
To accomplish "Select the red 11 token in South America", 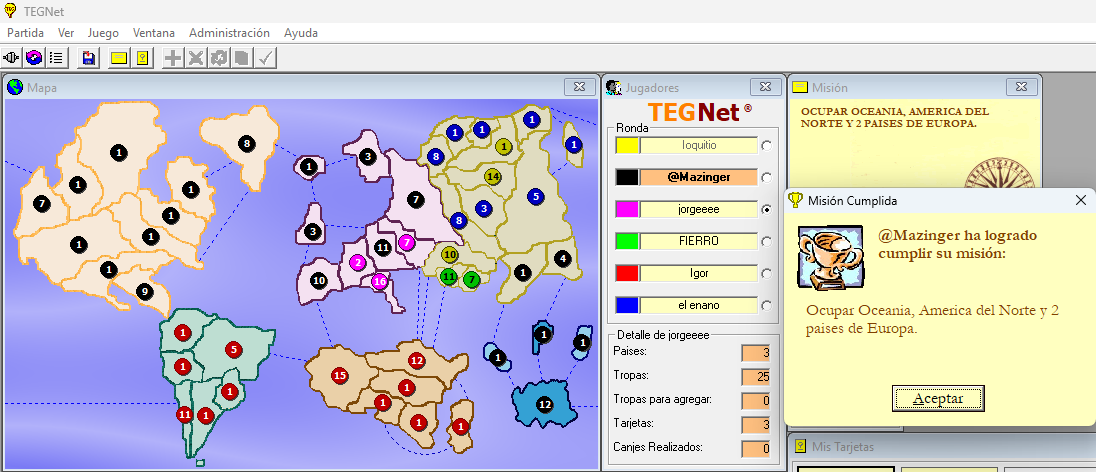I will point(185,414).
